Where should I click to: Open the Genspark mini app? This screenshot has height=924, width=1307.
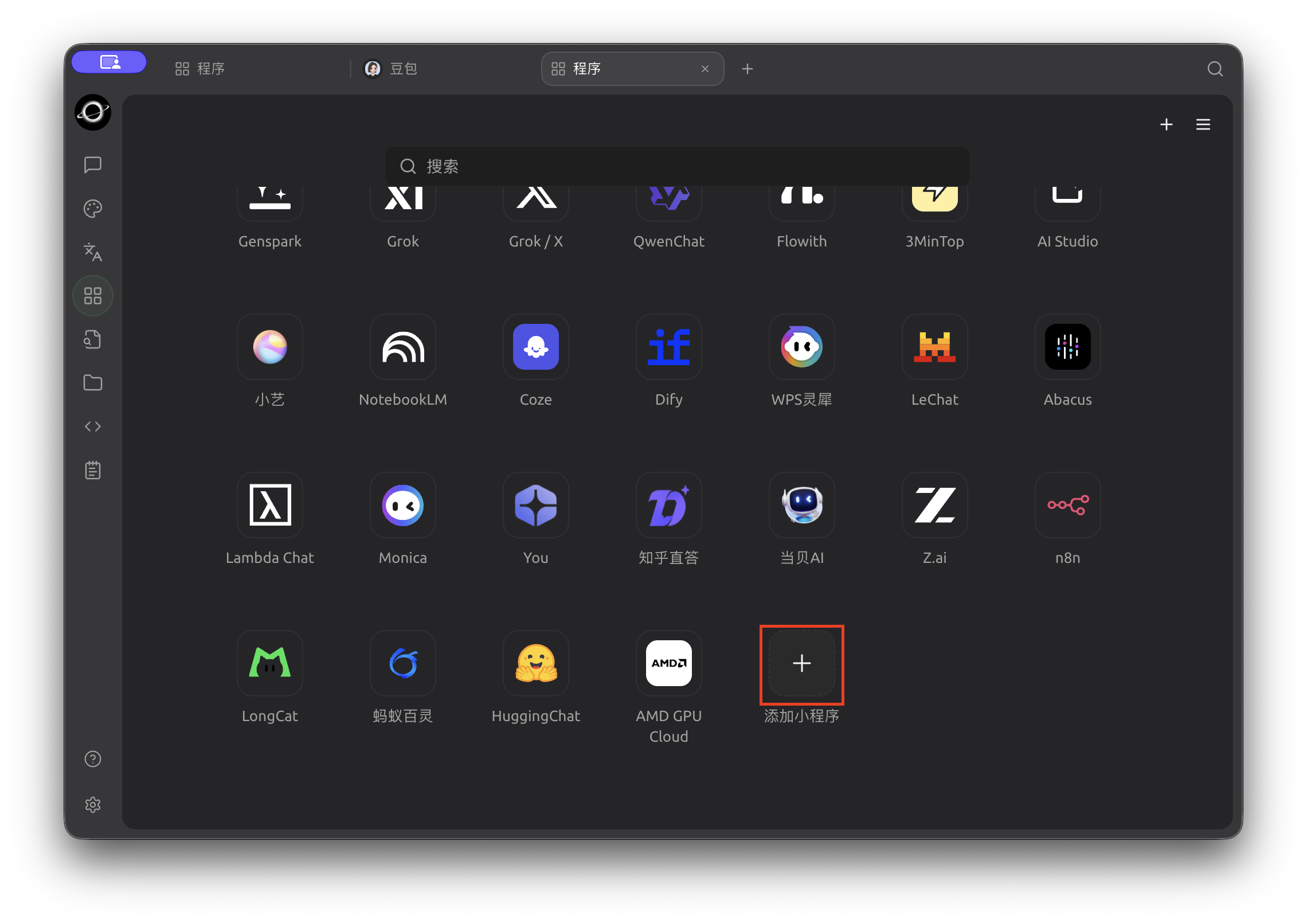[x=269, y=203]
